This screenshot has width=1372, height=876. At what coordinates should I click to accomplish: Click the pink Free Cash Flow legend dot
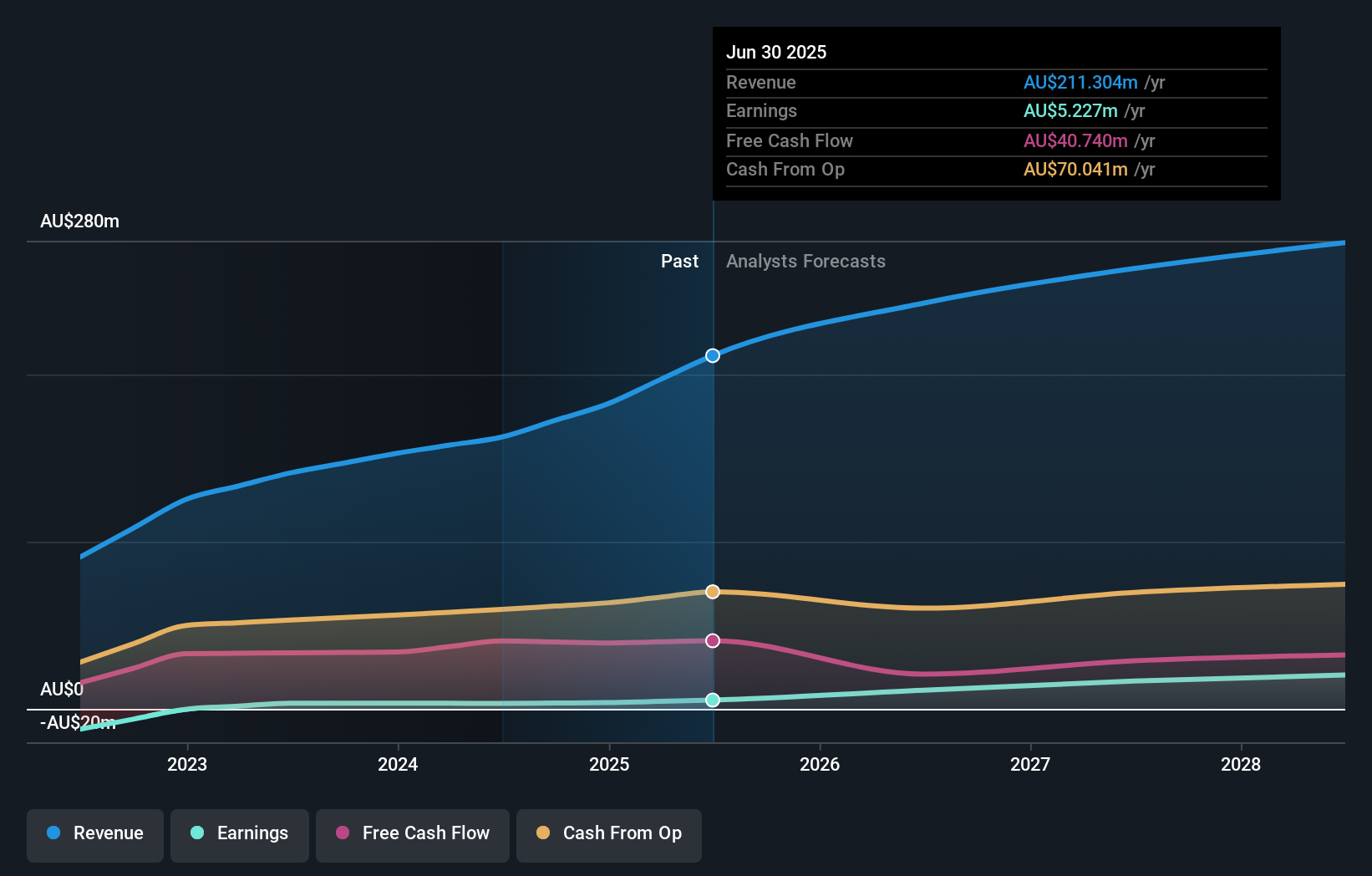[343, 833]
